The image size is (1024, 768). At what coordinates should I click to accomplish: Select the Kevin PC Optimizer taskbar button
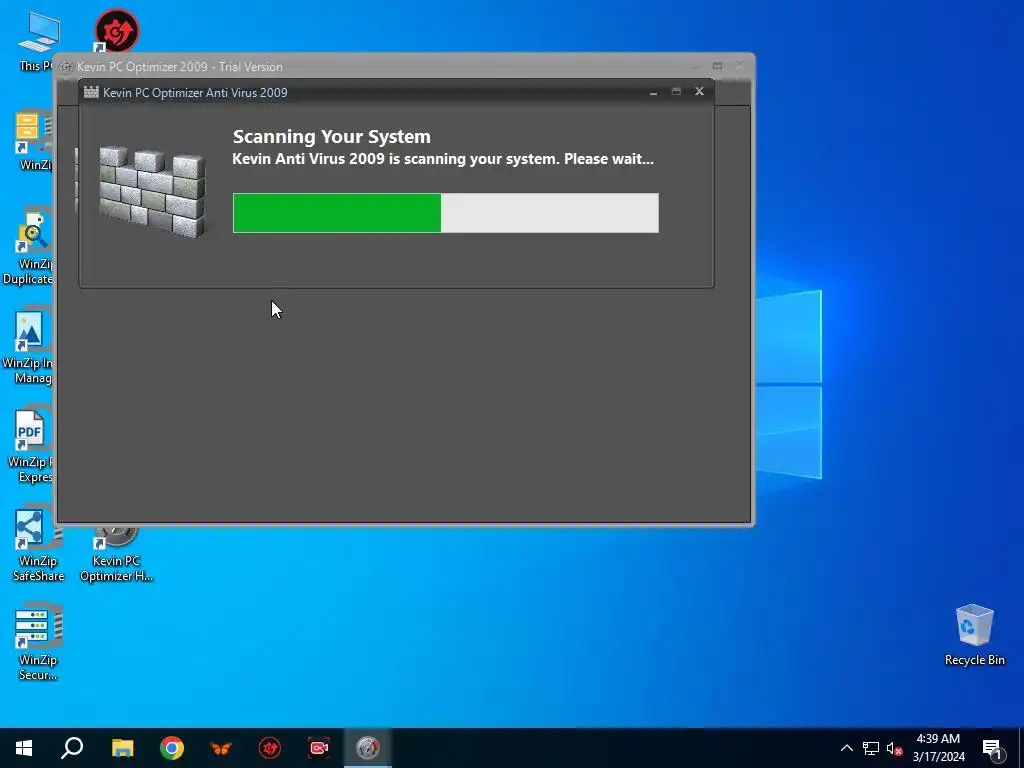click(368, 748)
